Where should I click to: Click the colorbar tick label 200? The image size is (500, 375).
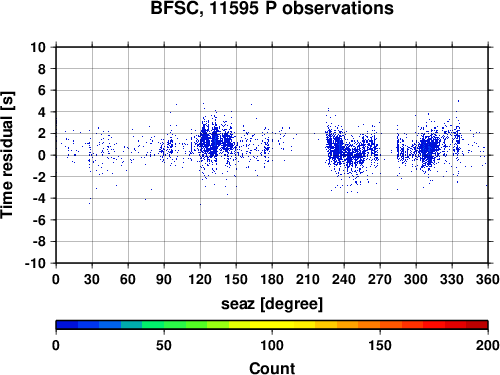tap(488, 346)
